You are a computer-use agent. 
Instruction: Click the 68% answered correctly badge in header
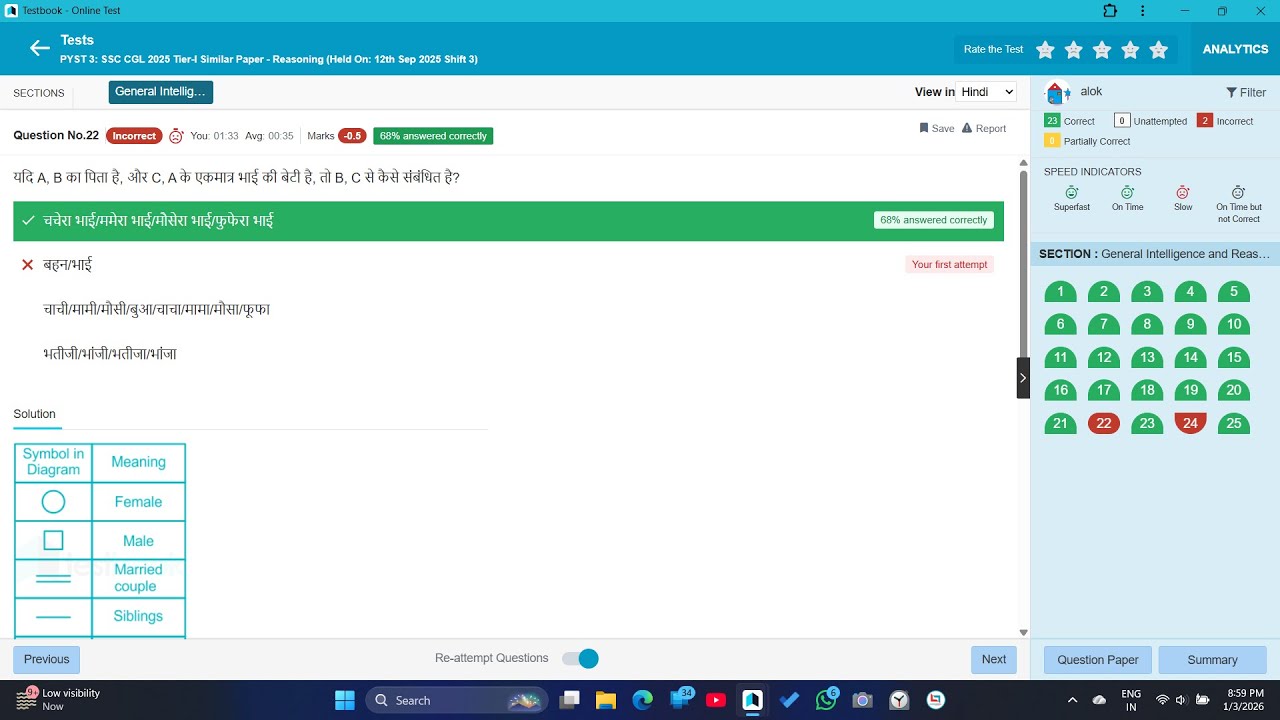click(433, 136)
